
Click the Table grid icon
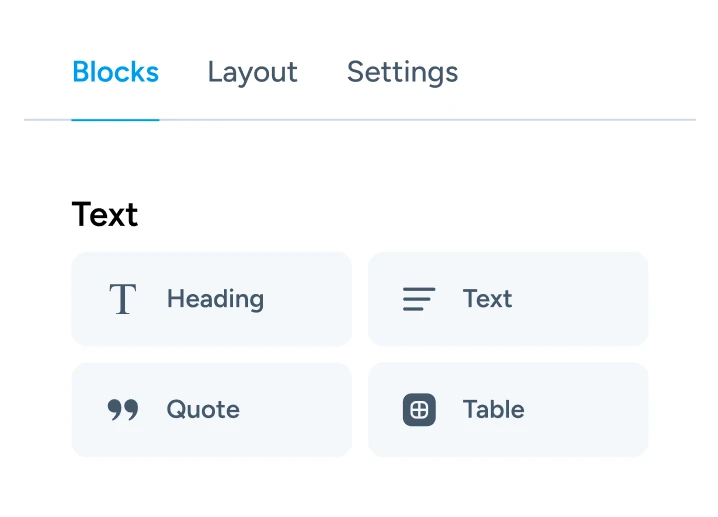click(x=419, y=410)
